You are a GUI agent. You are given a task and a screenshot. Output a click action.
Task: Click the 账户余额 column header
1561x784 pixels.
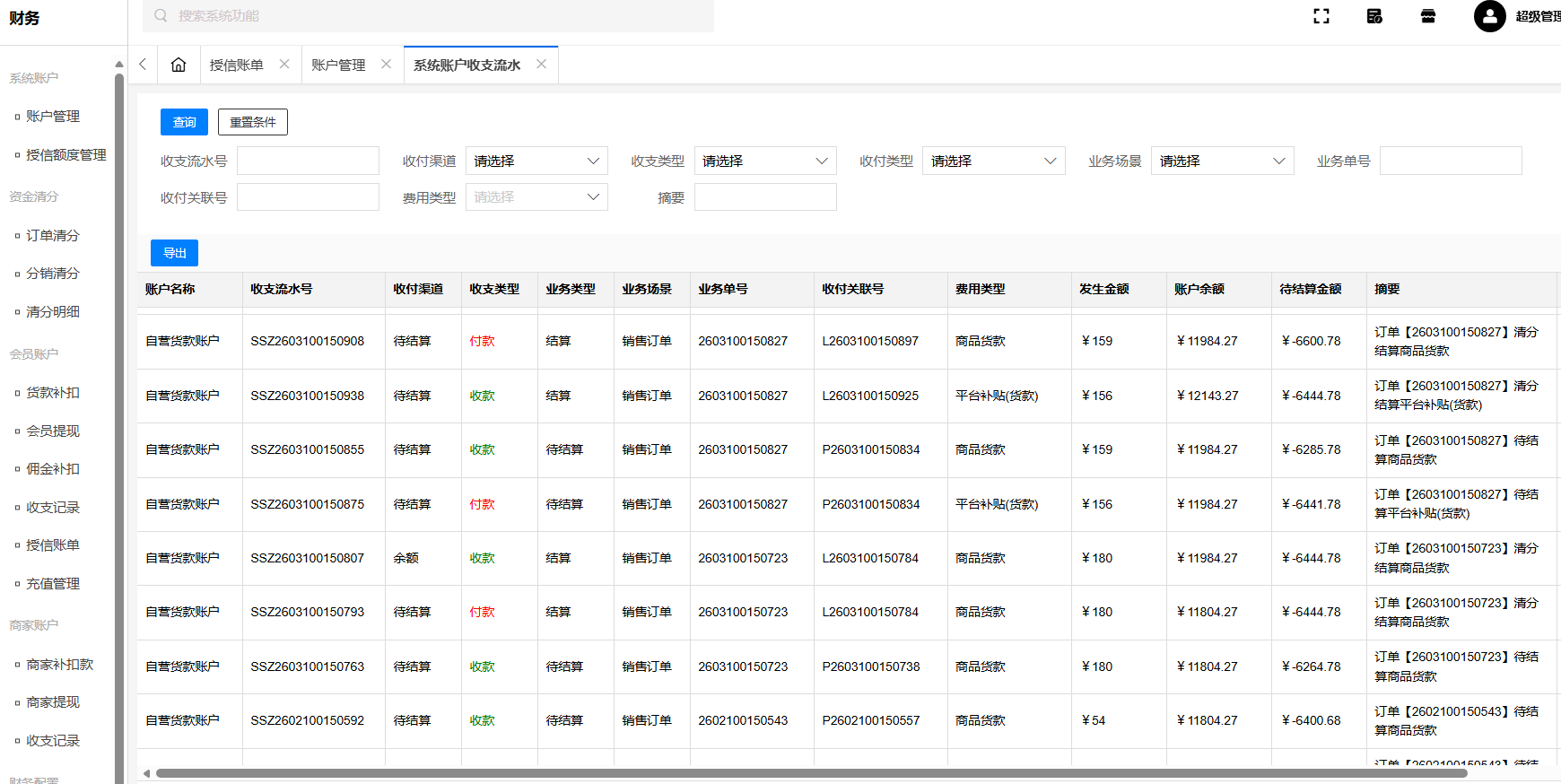coord(1199,289)
